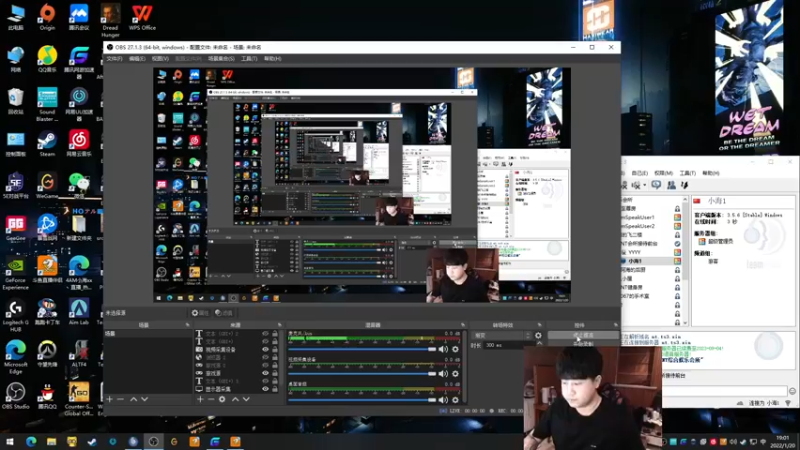The height and width of the screenshot is (450, 800).
Task: Mute the 桌面音频 speaker icon
Action: point(443,400)
